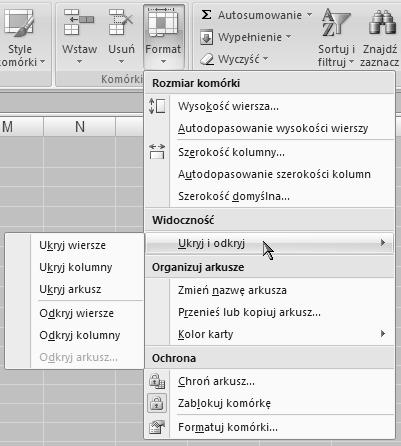This screenshot has width=401, height=446.
Task: Click the Wyczyść eraser icon
Action: pos(207,60)
